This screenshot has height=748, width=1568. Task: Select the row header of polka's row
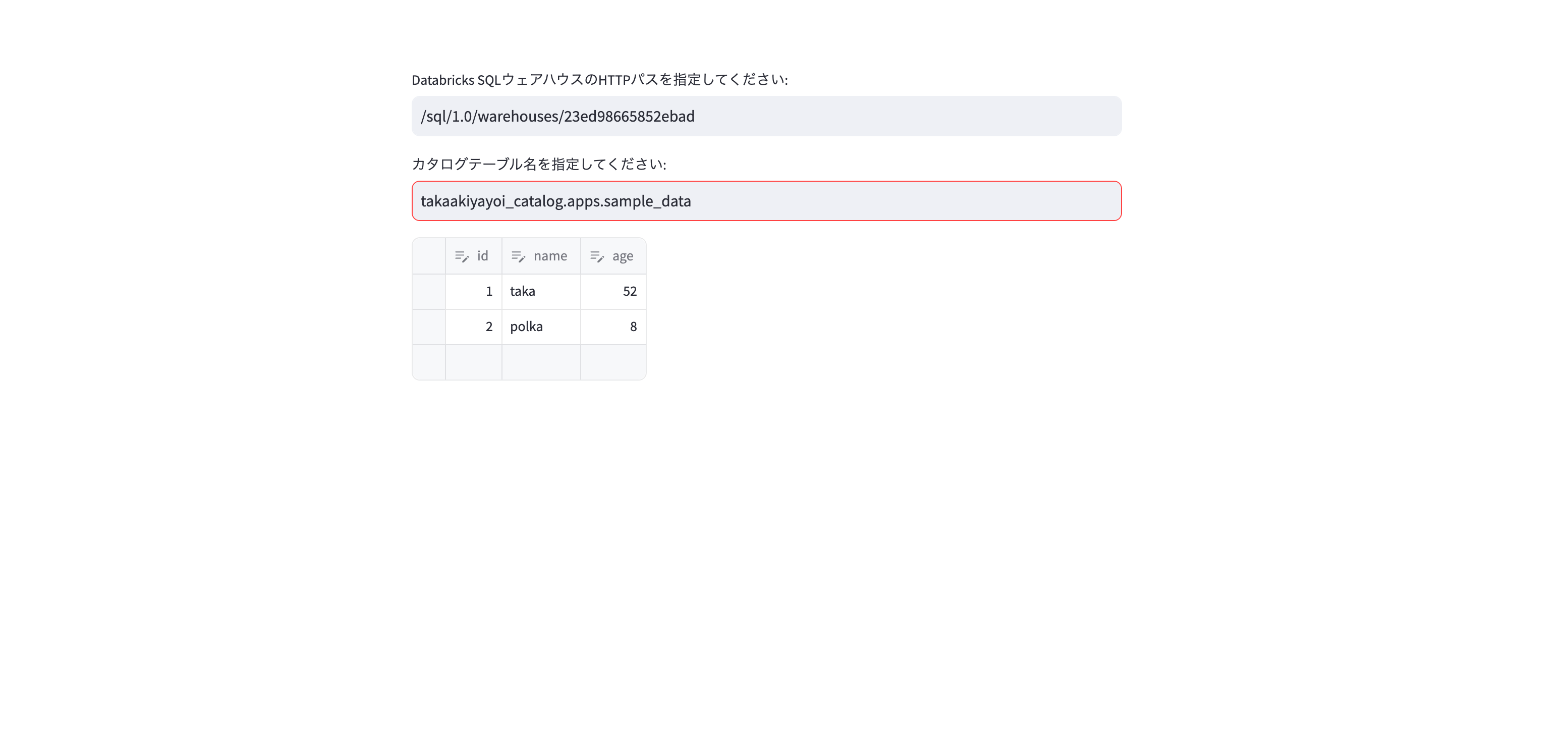(428, 327)
